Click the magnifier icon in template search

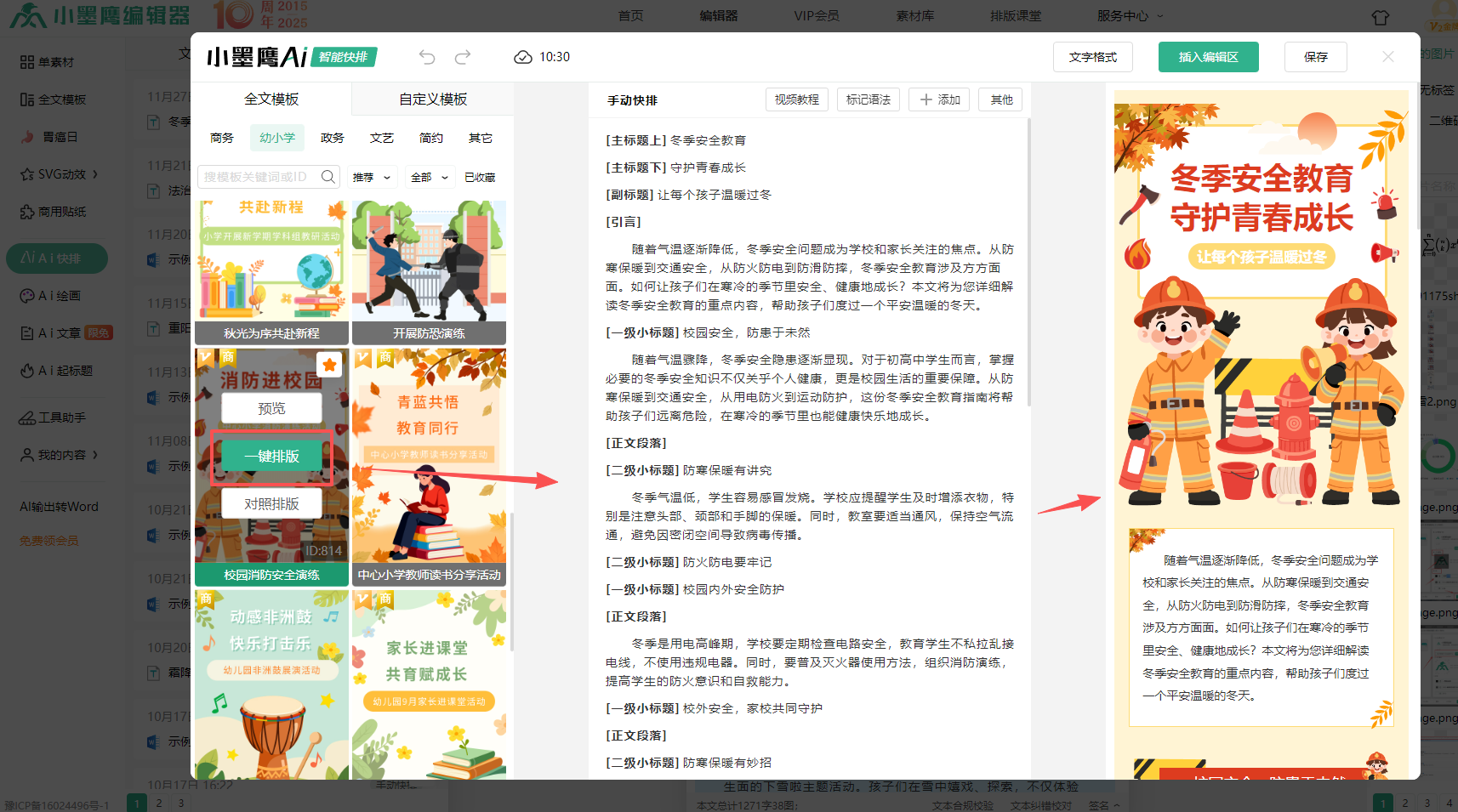pyautogui.click(x=327, y=177)
